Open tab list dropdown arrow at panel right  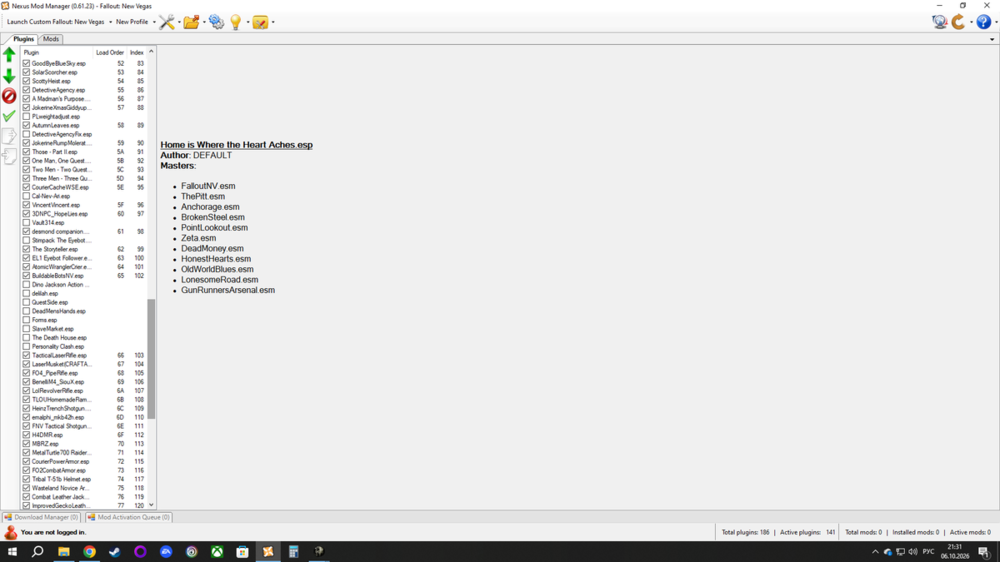(x=992, y=40)
